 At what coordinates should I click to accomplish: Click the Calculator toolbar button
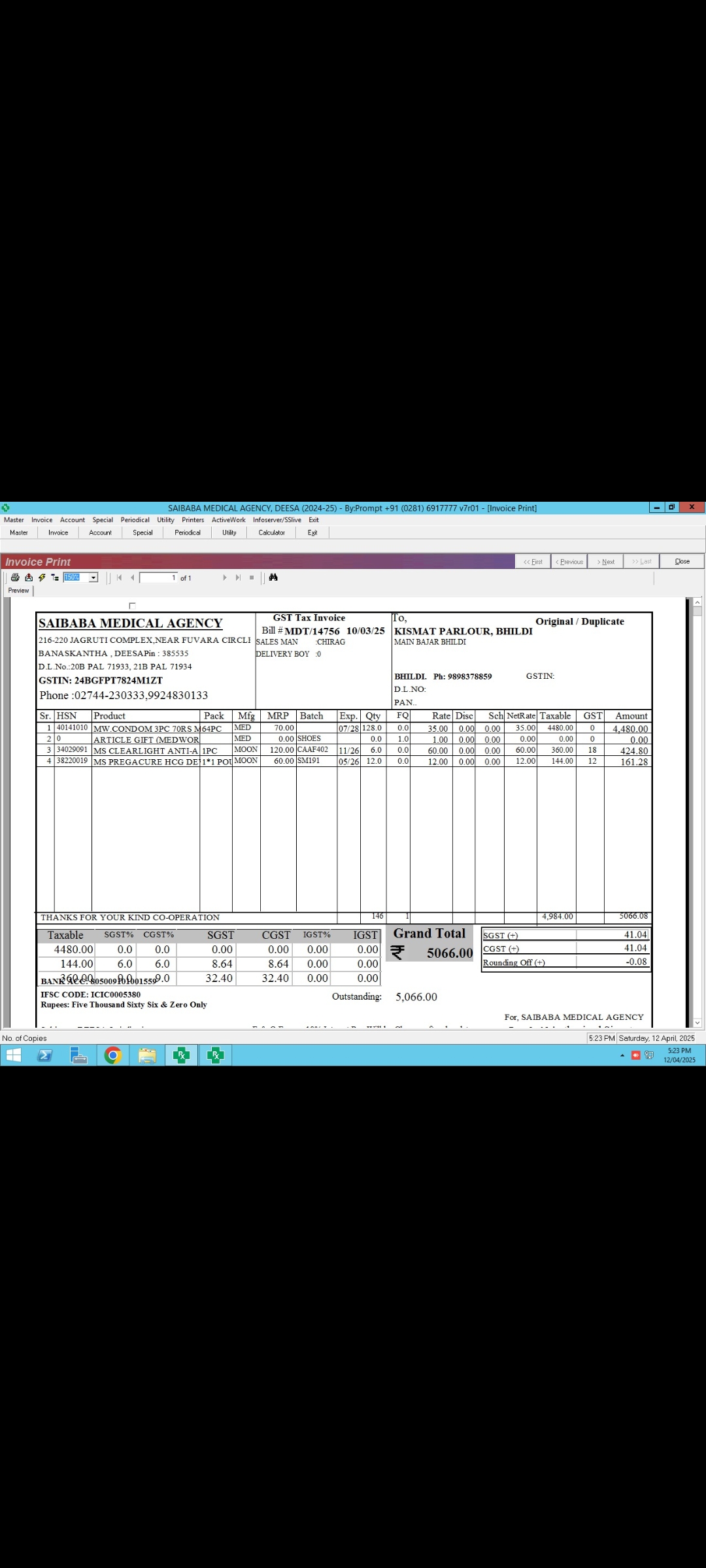coord(271,532)
